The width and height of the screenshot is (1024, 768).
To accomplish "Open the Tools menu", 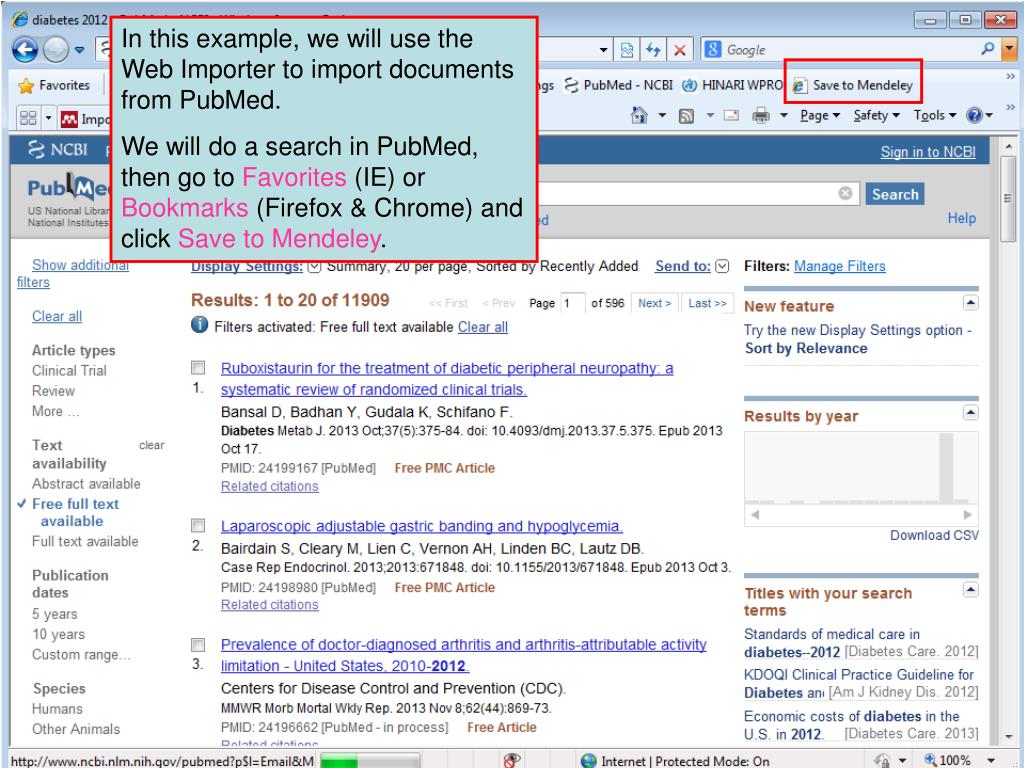I will pos(935,116).
